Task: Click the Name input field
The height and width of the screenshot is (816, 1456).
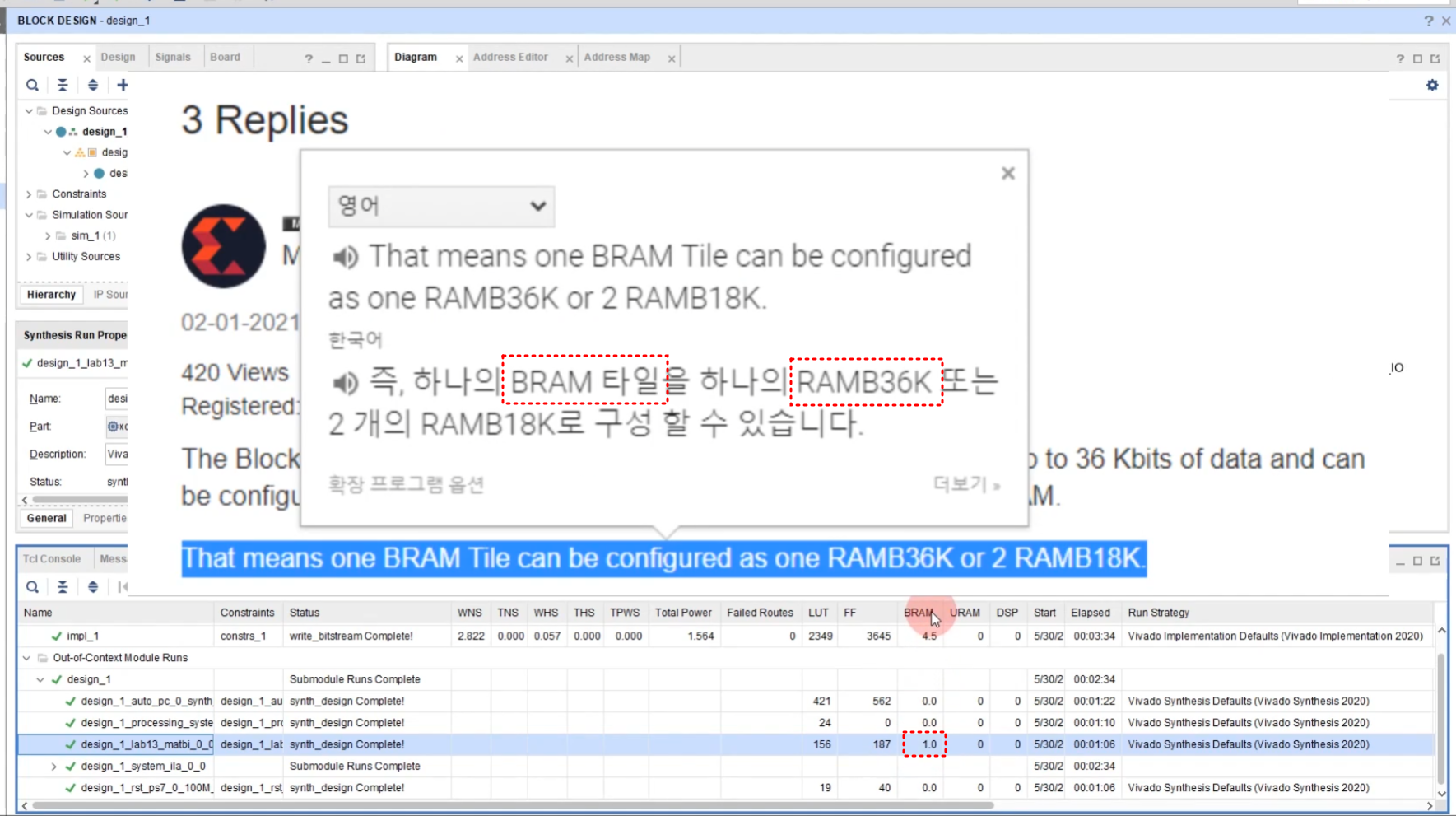Action: (116, 399)
